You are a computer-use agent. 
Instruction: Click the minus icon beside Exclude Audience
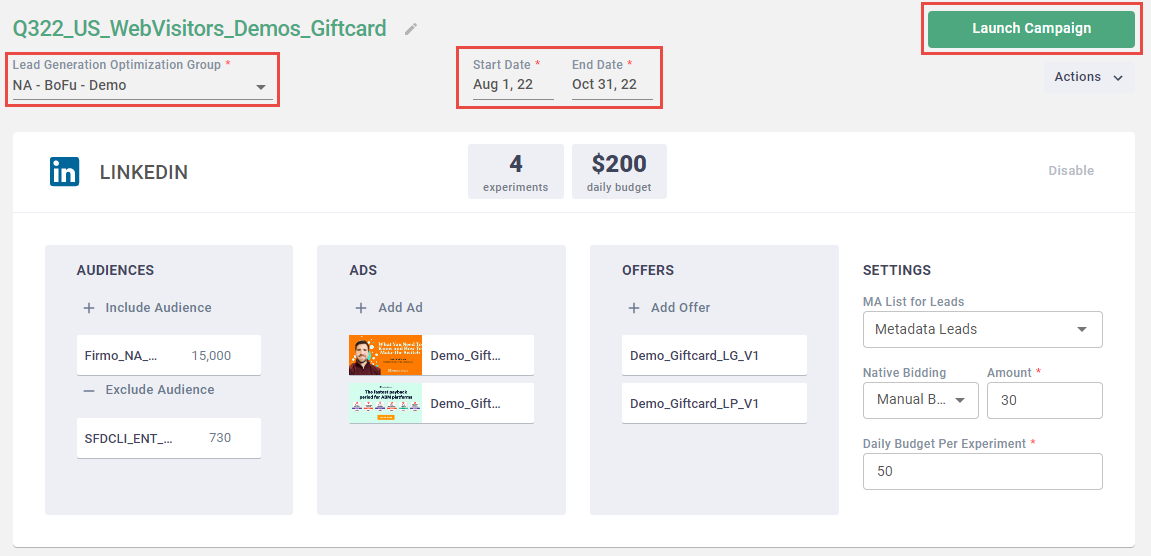pos(89,390)
